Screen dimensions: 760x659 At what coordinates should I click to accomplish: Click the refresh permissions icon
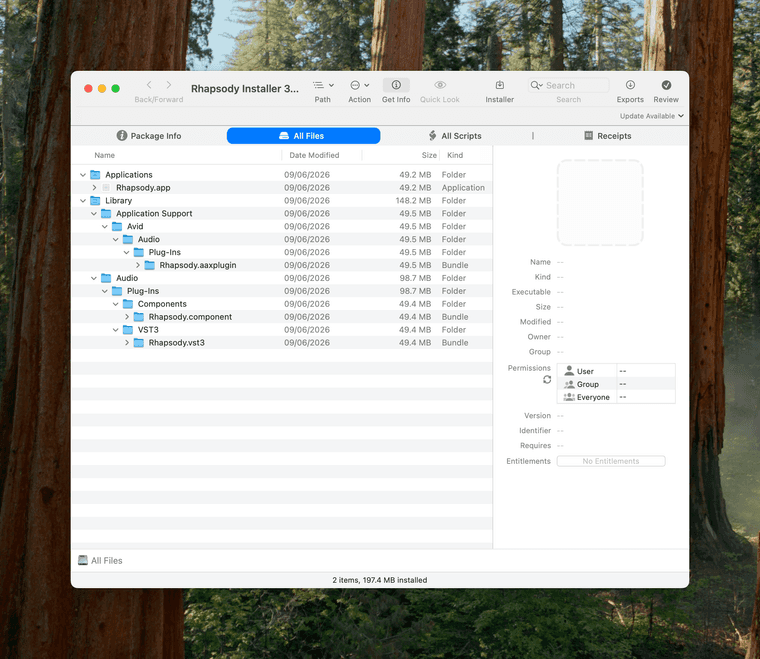point(547,379)
